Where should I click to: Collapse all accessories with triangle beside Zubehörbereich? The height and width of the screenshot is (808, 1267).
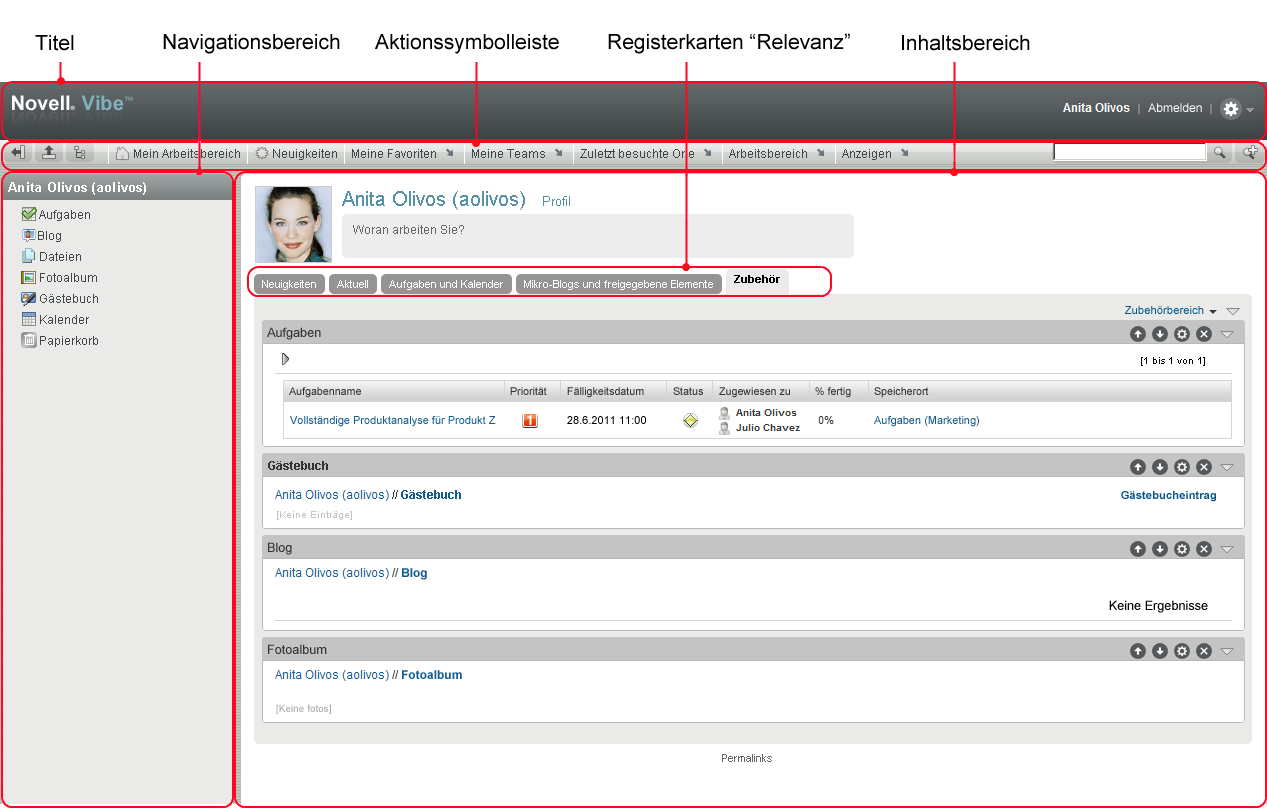[x=1233, y=312]
